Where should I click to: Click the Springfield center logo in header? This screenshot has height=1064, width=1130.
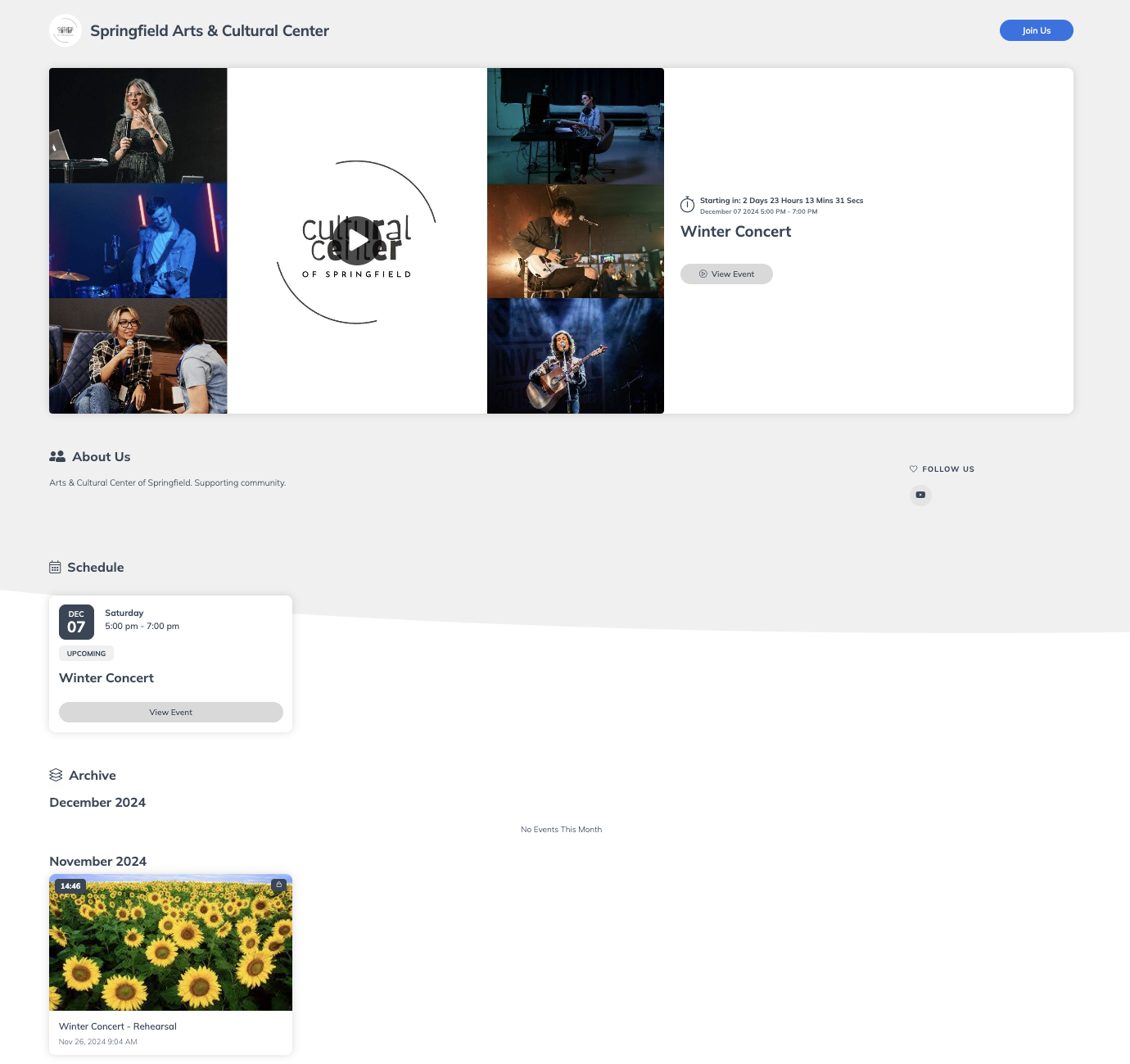(x=66, y=30)
